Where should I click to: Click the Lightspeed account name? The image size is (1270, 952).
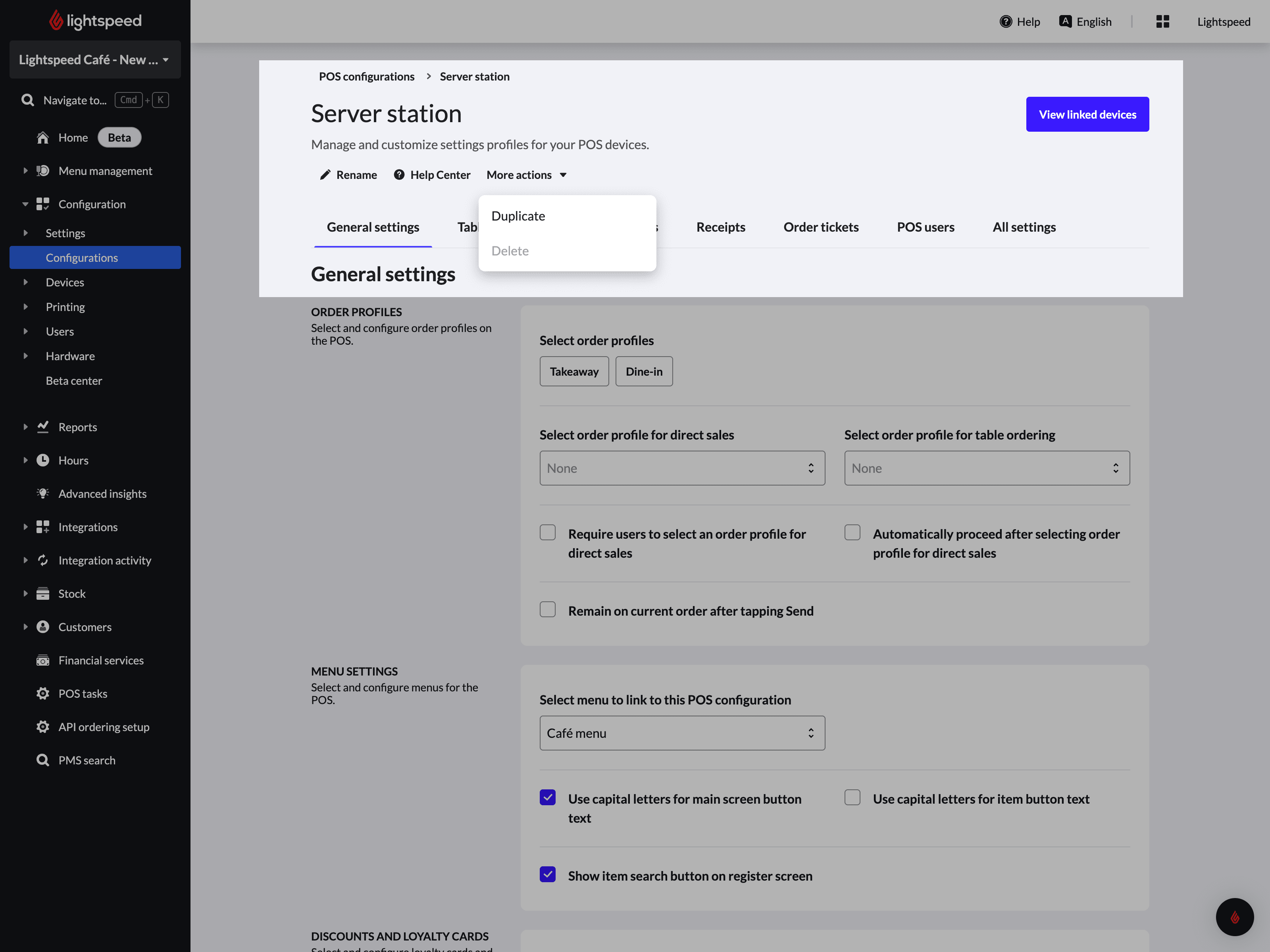point(1224,22)
